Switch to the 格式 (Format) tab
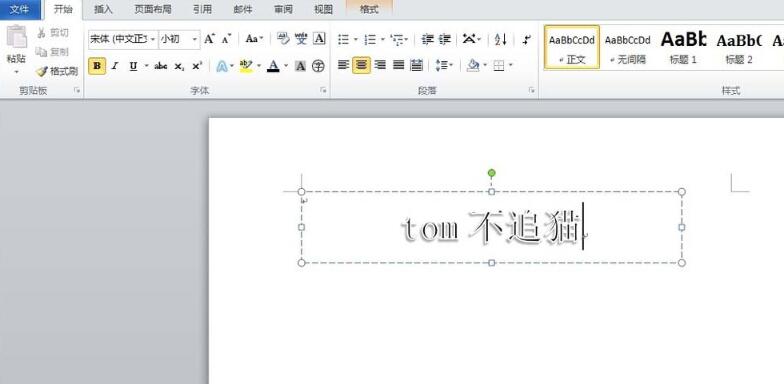Image resolution: width=784 pixels, height=384 pixels. [x=369, y=10]
